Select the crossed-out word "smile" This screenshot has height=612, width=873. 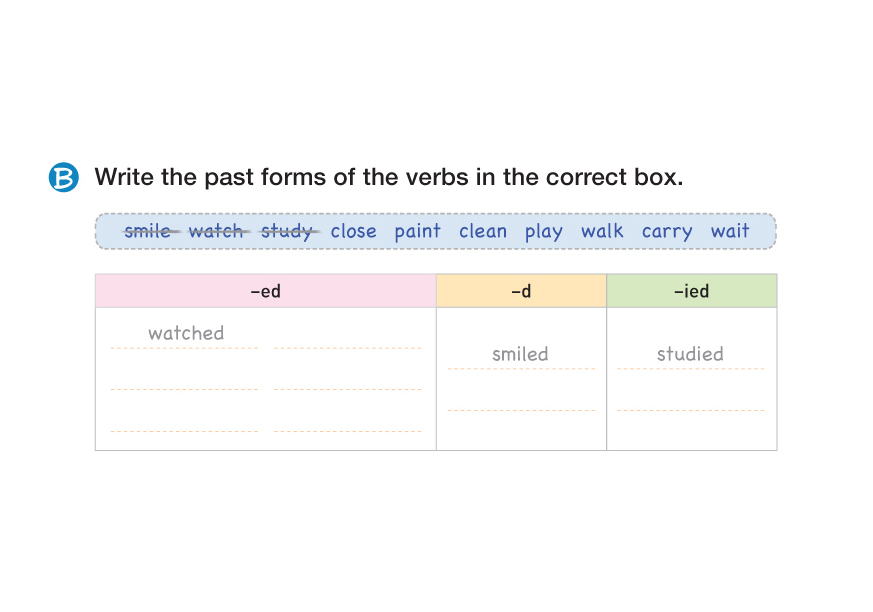tap(148, 231)
